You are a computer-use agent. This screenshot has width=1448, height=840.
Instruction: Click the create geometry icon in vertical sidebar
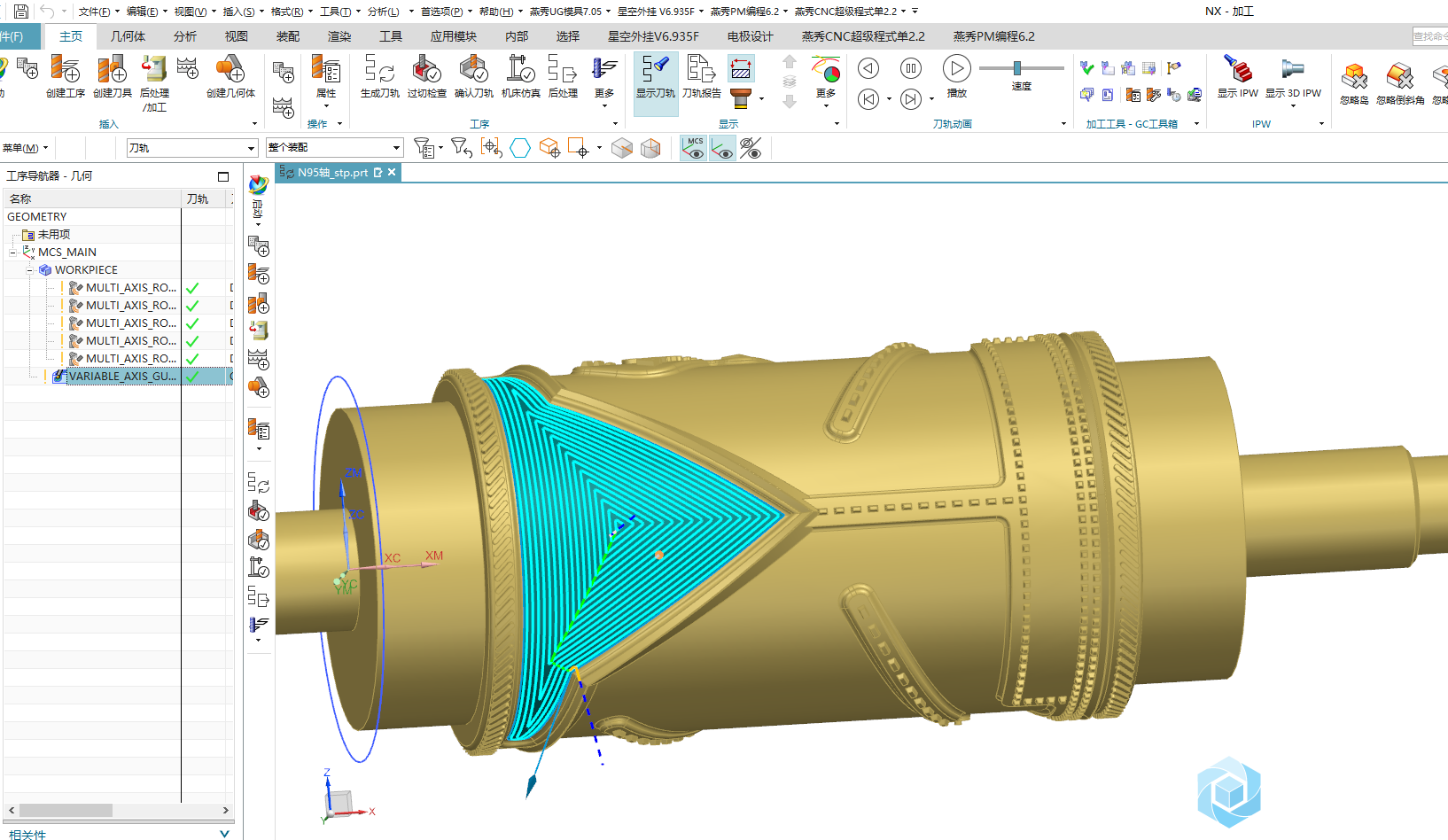258,387
